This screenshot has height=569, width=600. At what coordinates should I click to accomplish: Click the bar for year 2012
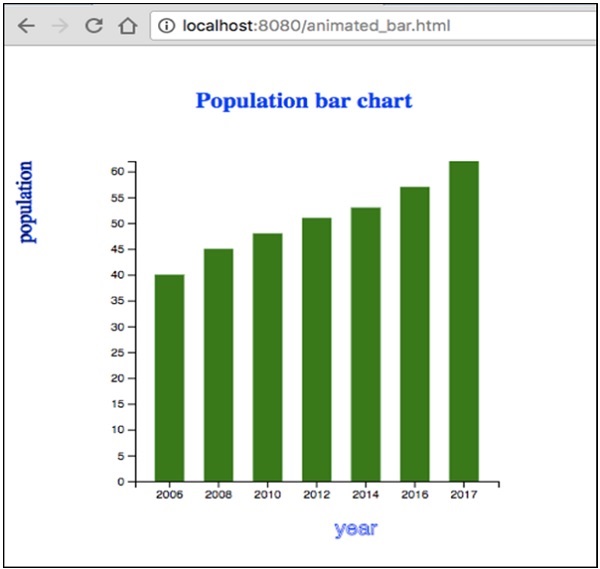tap(316, 349)
